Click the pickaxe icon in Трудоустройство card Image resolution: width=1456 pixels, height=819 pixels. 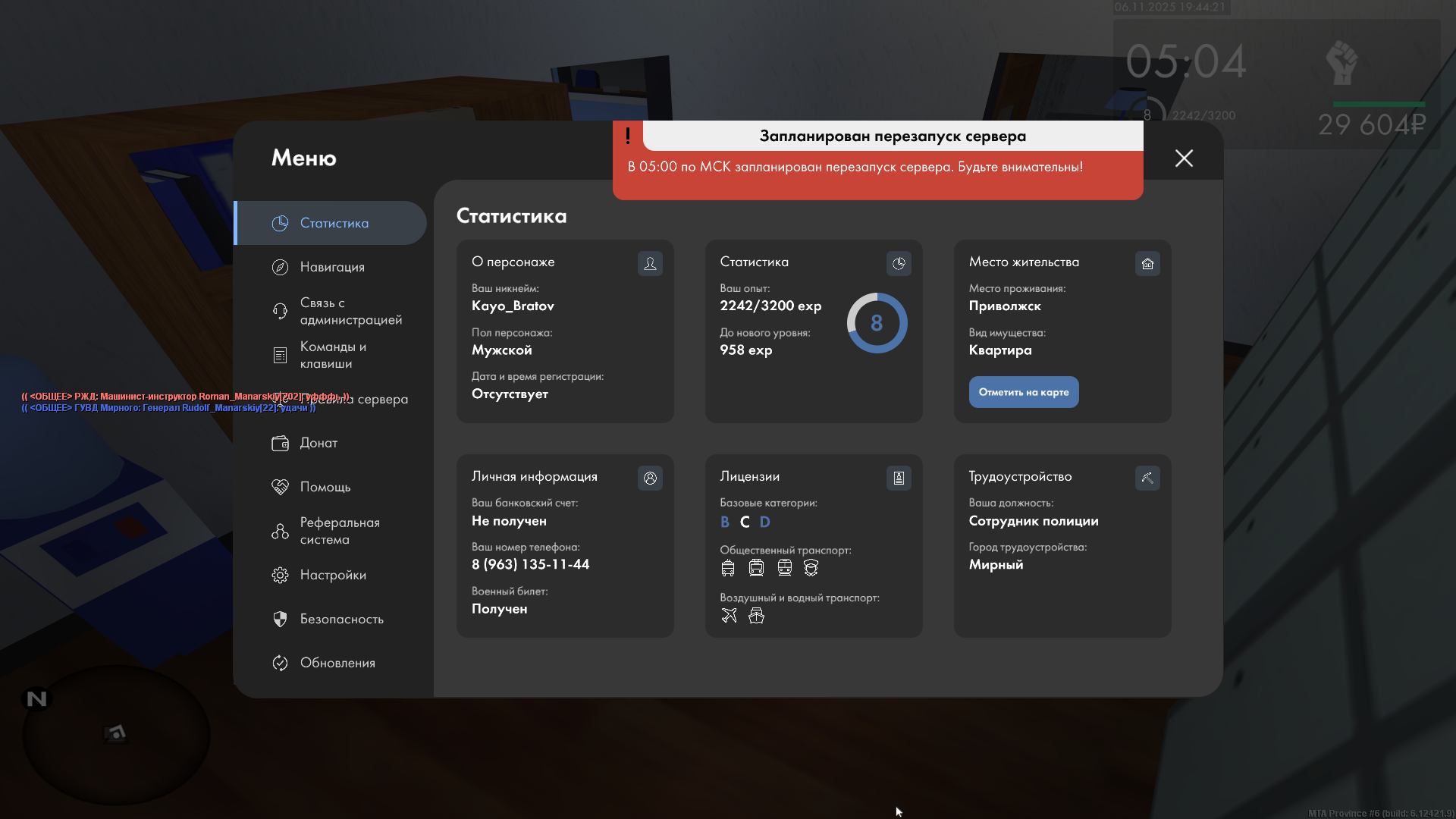[1147, 478]
